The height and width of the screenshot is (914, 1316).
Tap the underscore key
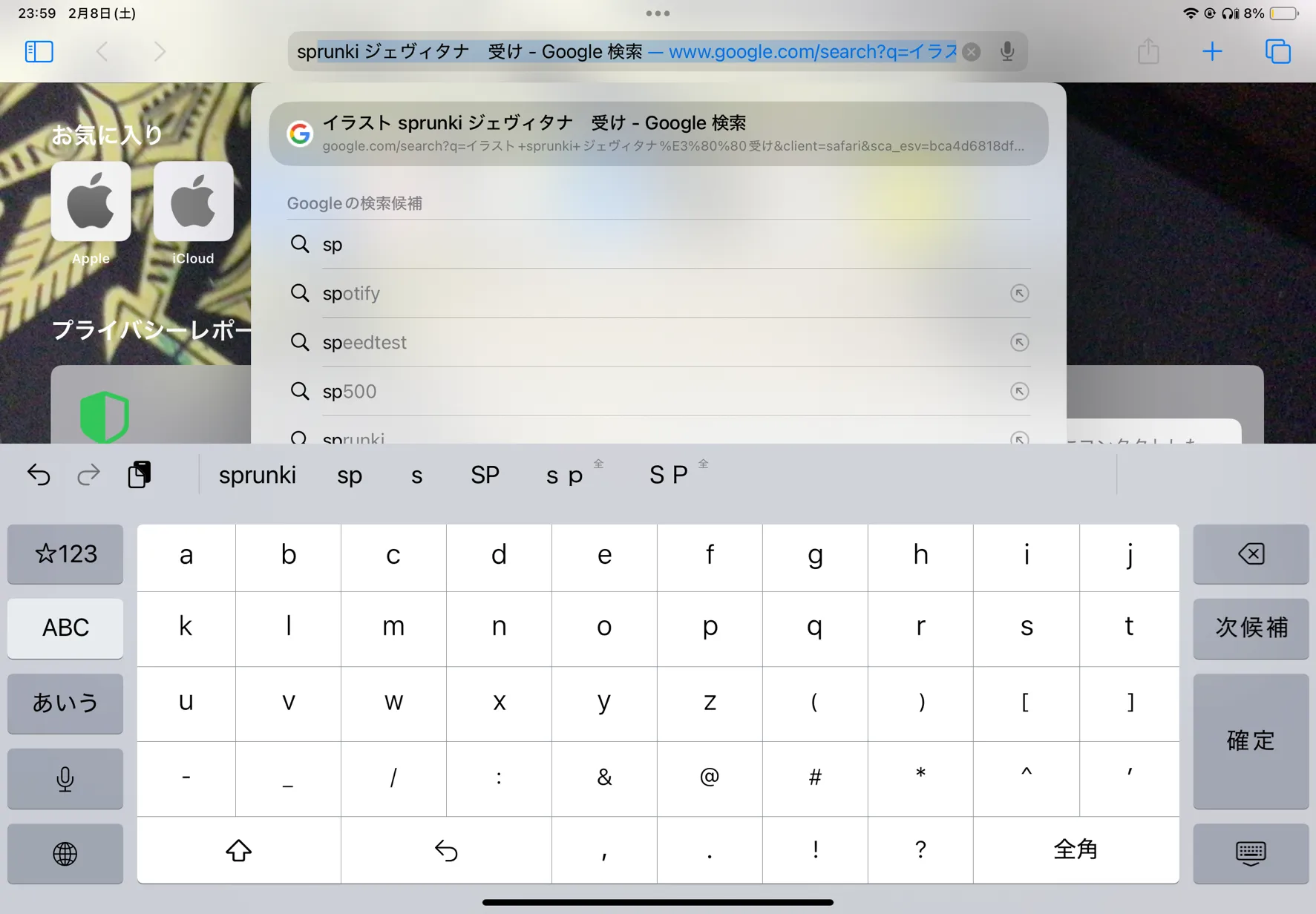288,779
